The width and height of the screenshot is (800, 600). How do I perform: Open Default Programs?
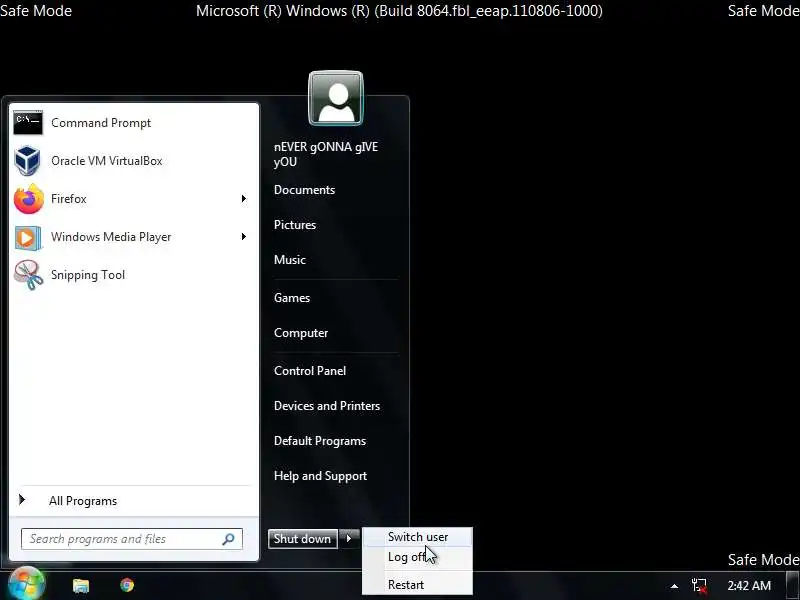pos(320,441)
